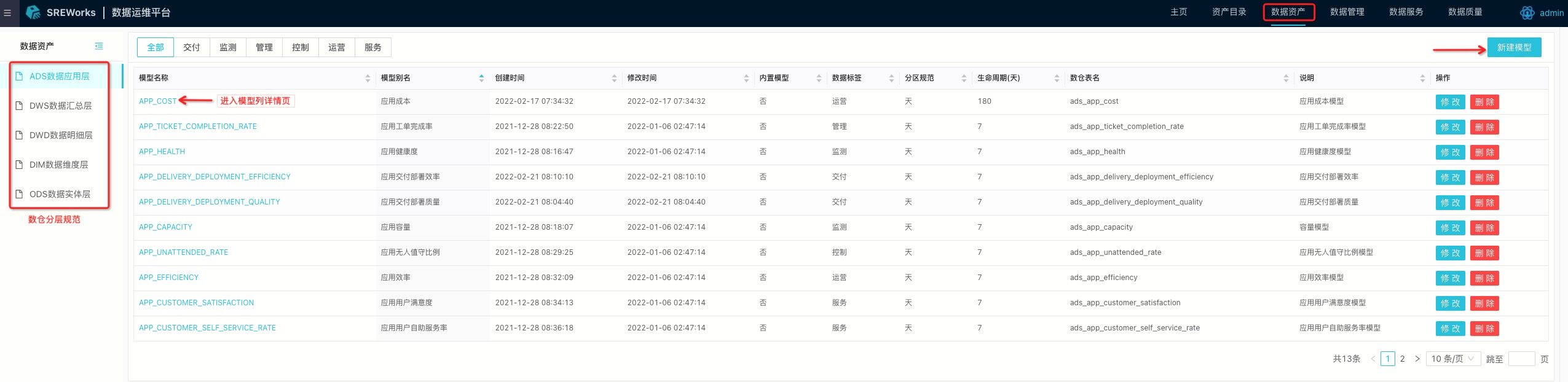The height and width of the screenshot is (382, 1568).
Task: Select ODS数据实体层 in the sidebar
Action: click(x=60, y=194)
